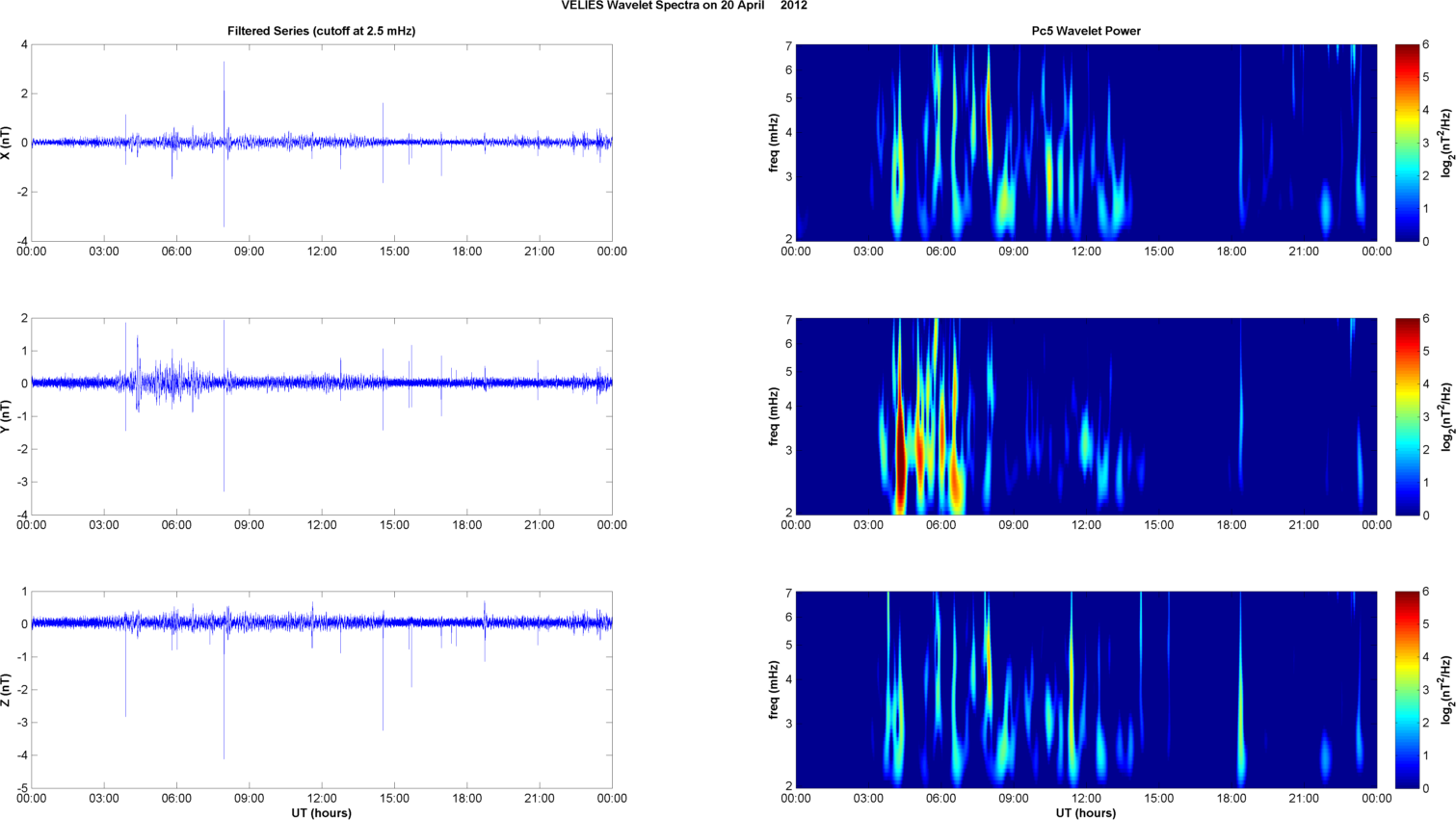This screenshot has width=1456, height=820.
Task: Click the Z component wavelet power spectrogram
Action: (1086, 690)
